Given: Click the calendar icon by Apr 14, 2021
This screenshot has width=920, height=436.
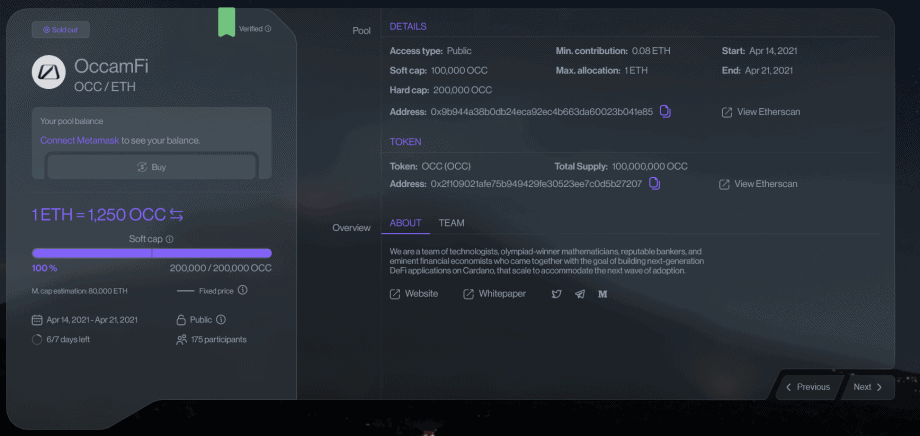Looking at the screenshot, I should click(x=37, y=320).
